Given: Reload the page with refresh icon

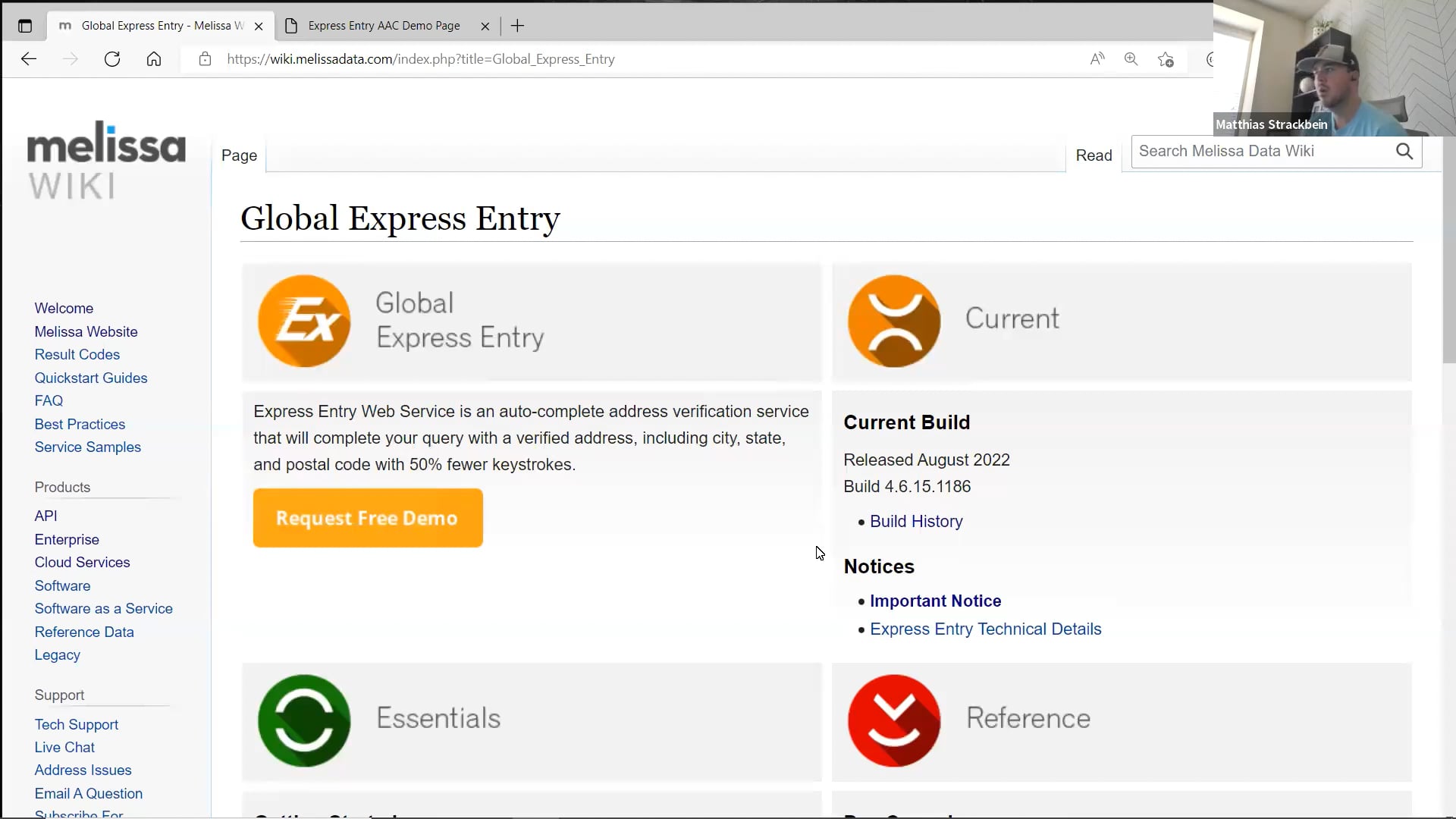Looking at the screenshot, I should pos(112,59).
